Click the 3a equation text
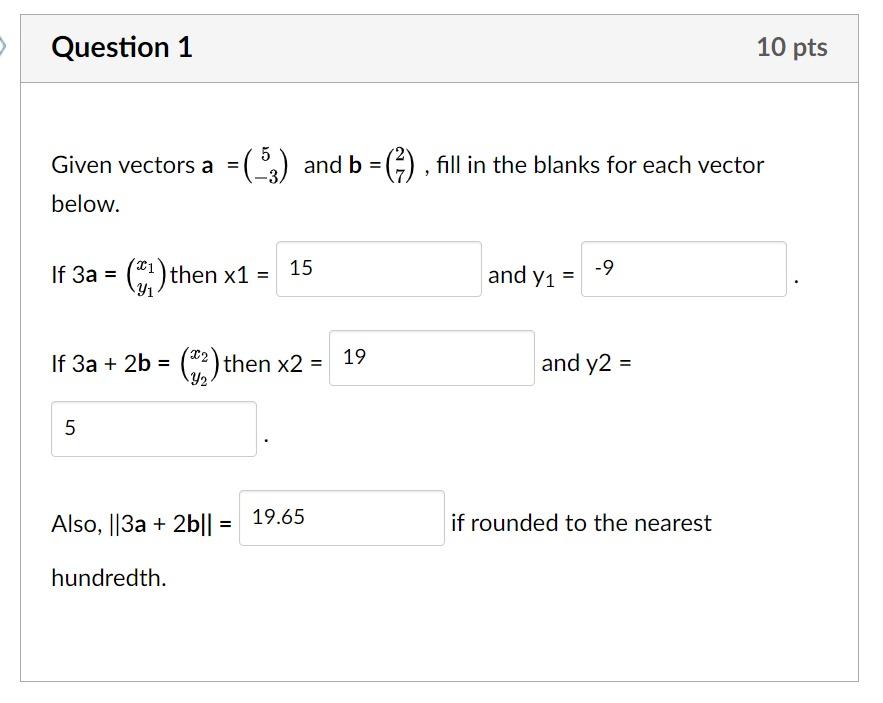This screenshot has width=883, height=703. click(85, 270)
